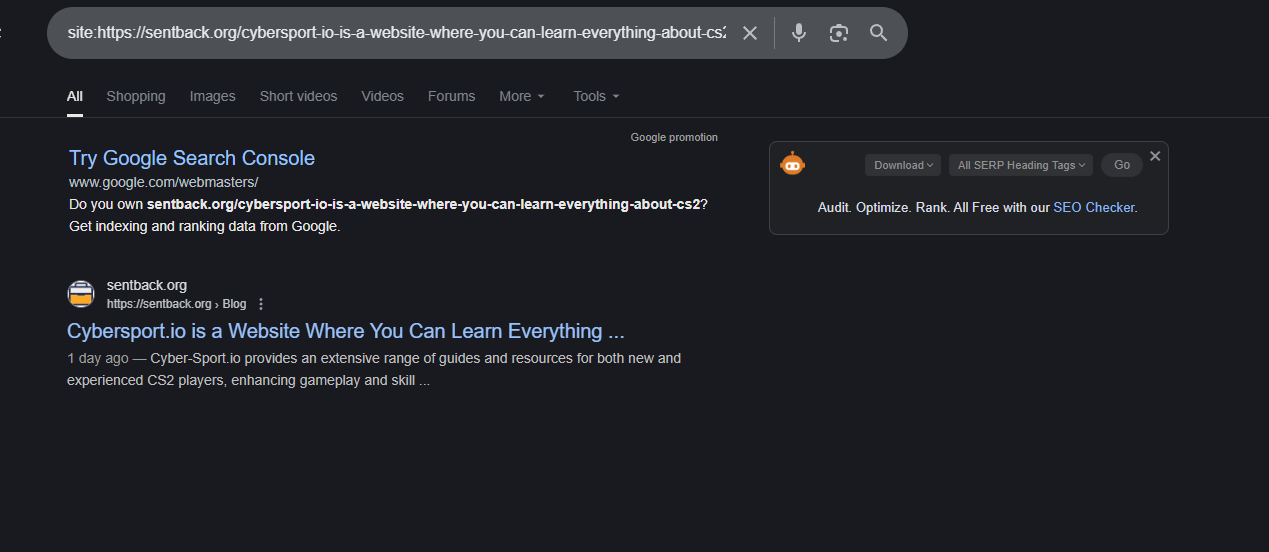Open the Videos tab
Screen dimensions: 1269x552
coord(383,96)
